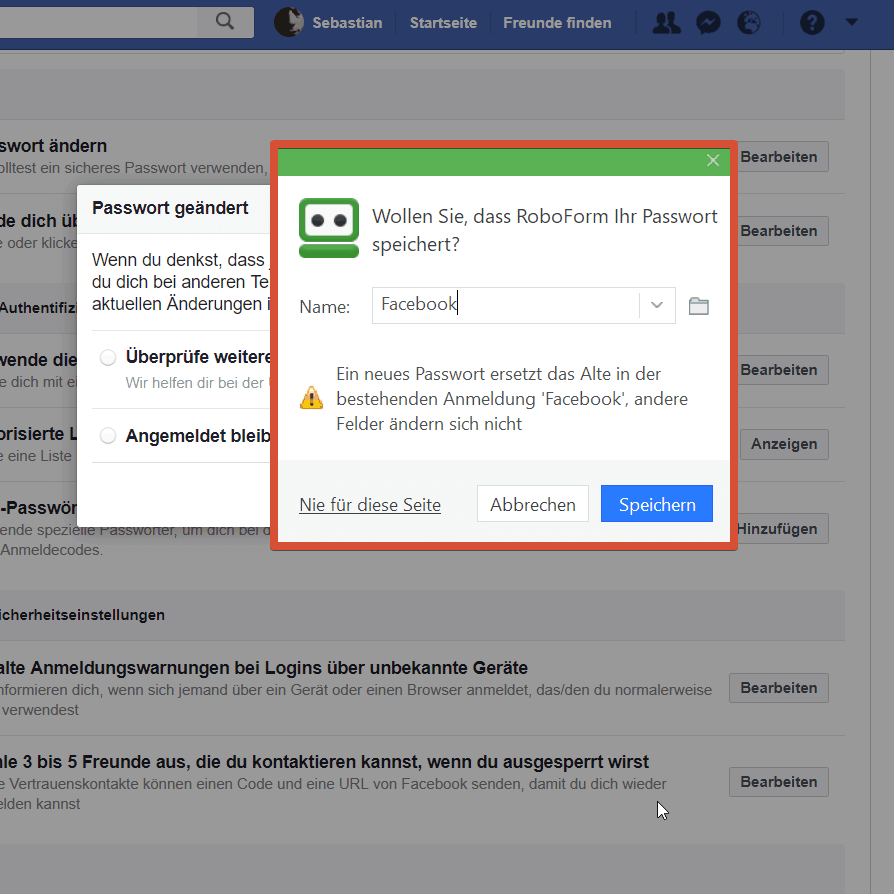Click Nie für diese Seite link

370,505
